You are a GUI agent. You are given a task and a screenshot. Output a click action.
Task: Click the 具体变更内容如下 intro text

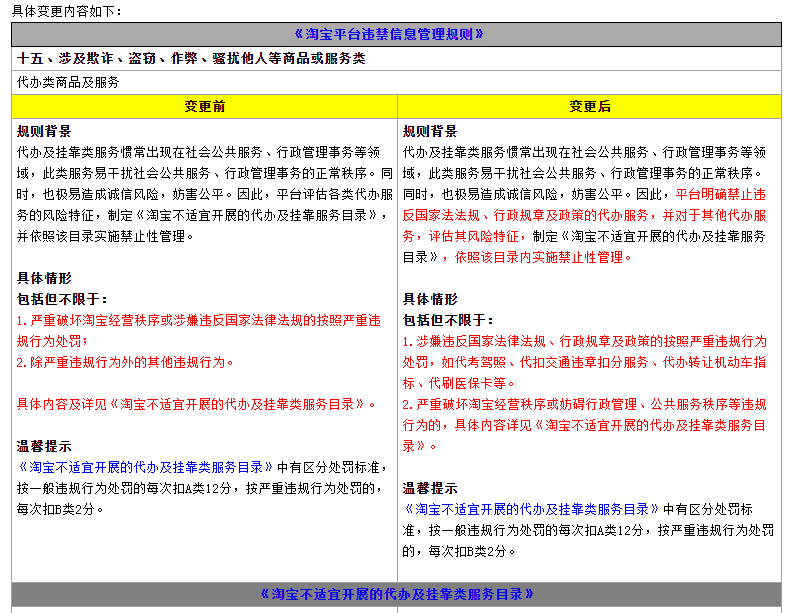tap(67, 11)
